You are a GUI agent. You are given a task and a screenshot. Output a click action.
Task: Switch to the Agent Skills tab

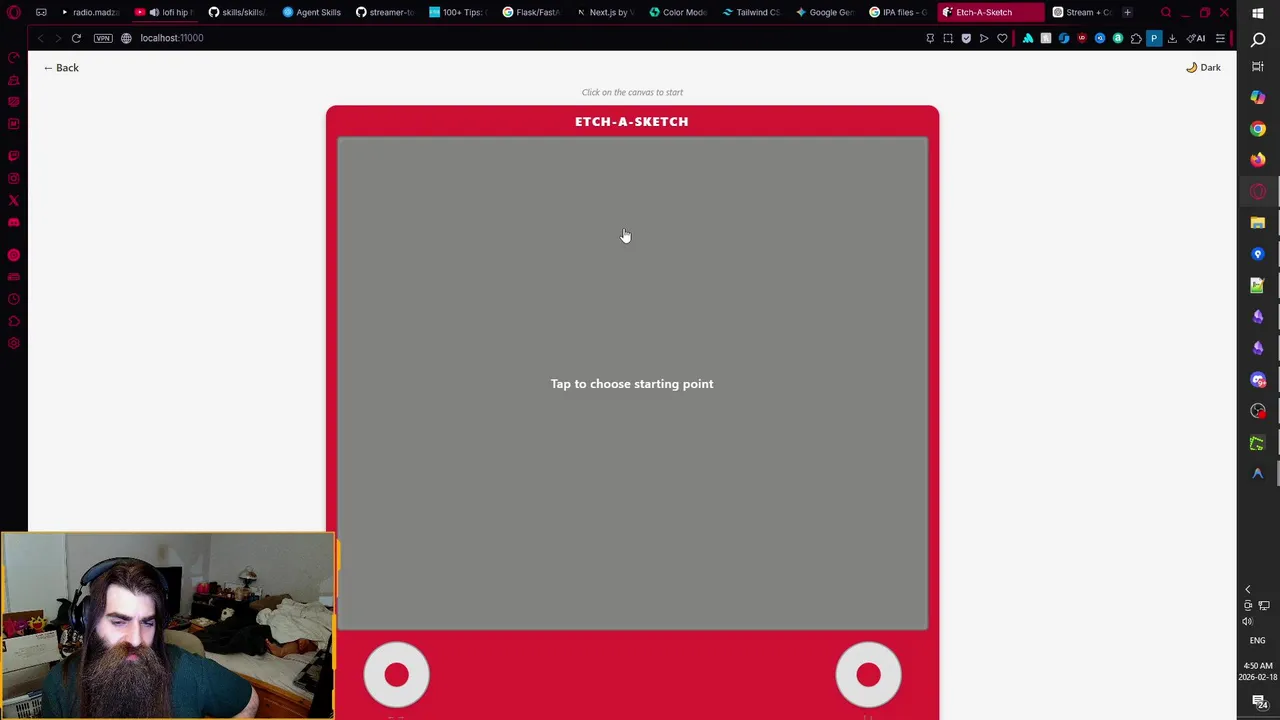312,12
